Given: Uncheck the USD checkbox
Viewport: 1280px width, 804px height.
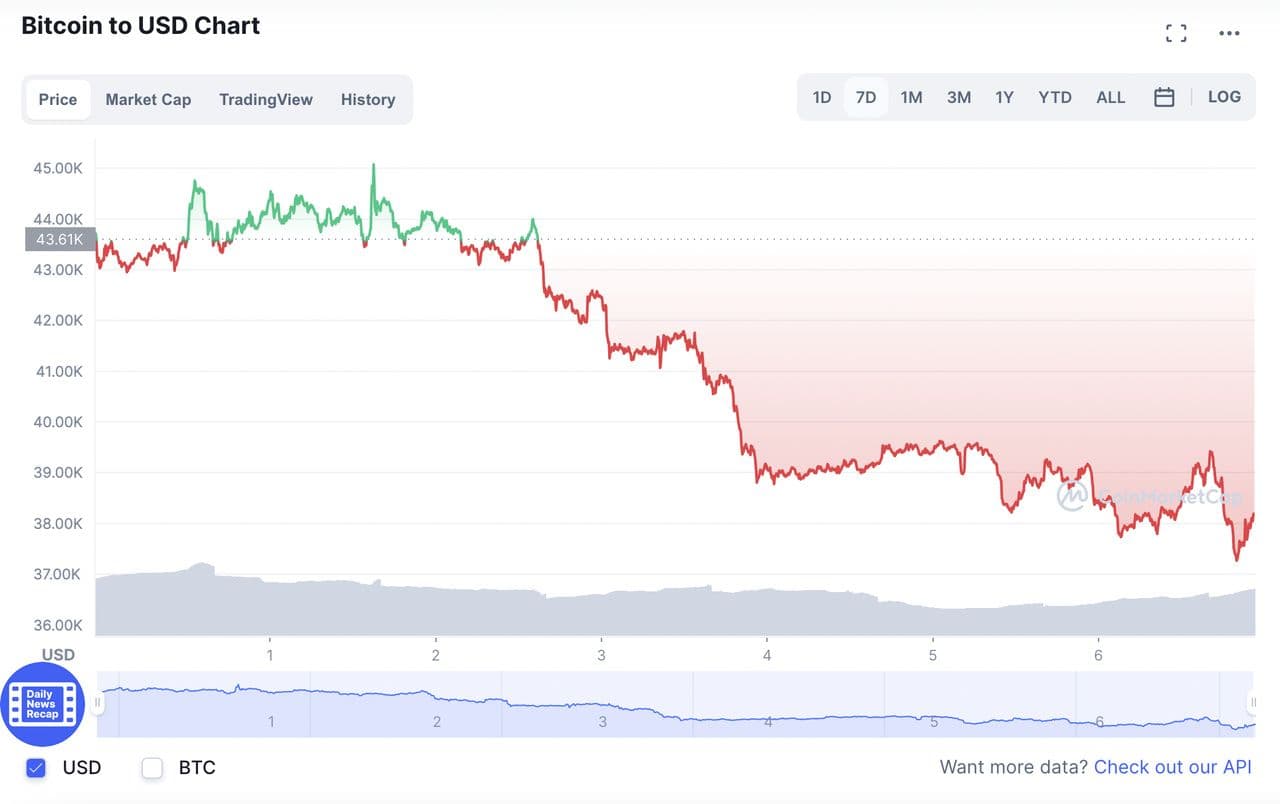Looking at the screenshot, I should pos(36,768).
